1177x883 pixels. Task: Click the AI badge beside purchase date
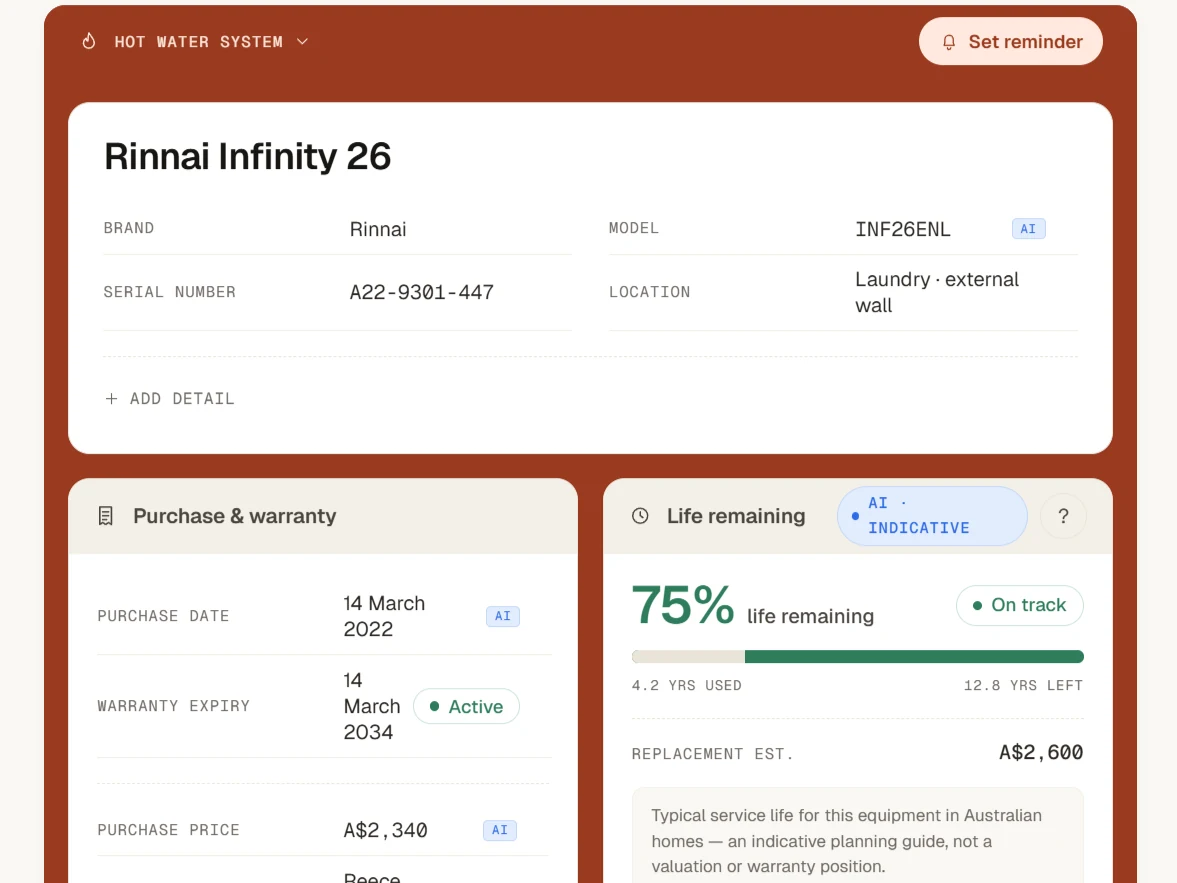tap(503, 616)
